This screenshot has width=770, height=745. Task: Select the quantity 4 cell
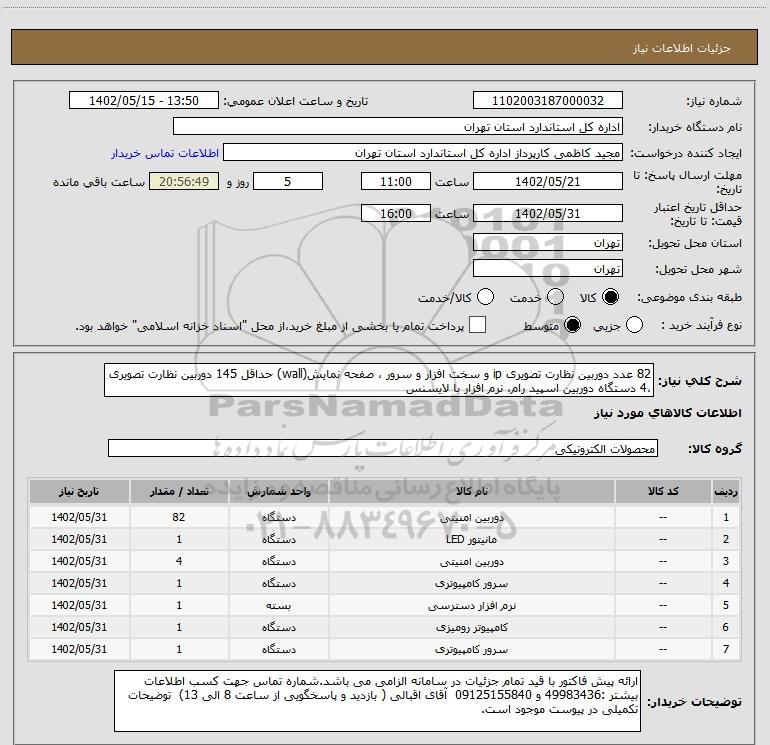pos(179,561)
